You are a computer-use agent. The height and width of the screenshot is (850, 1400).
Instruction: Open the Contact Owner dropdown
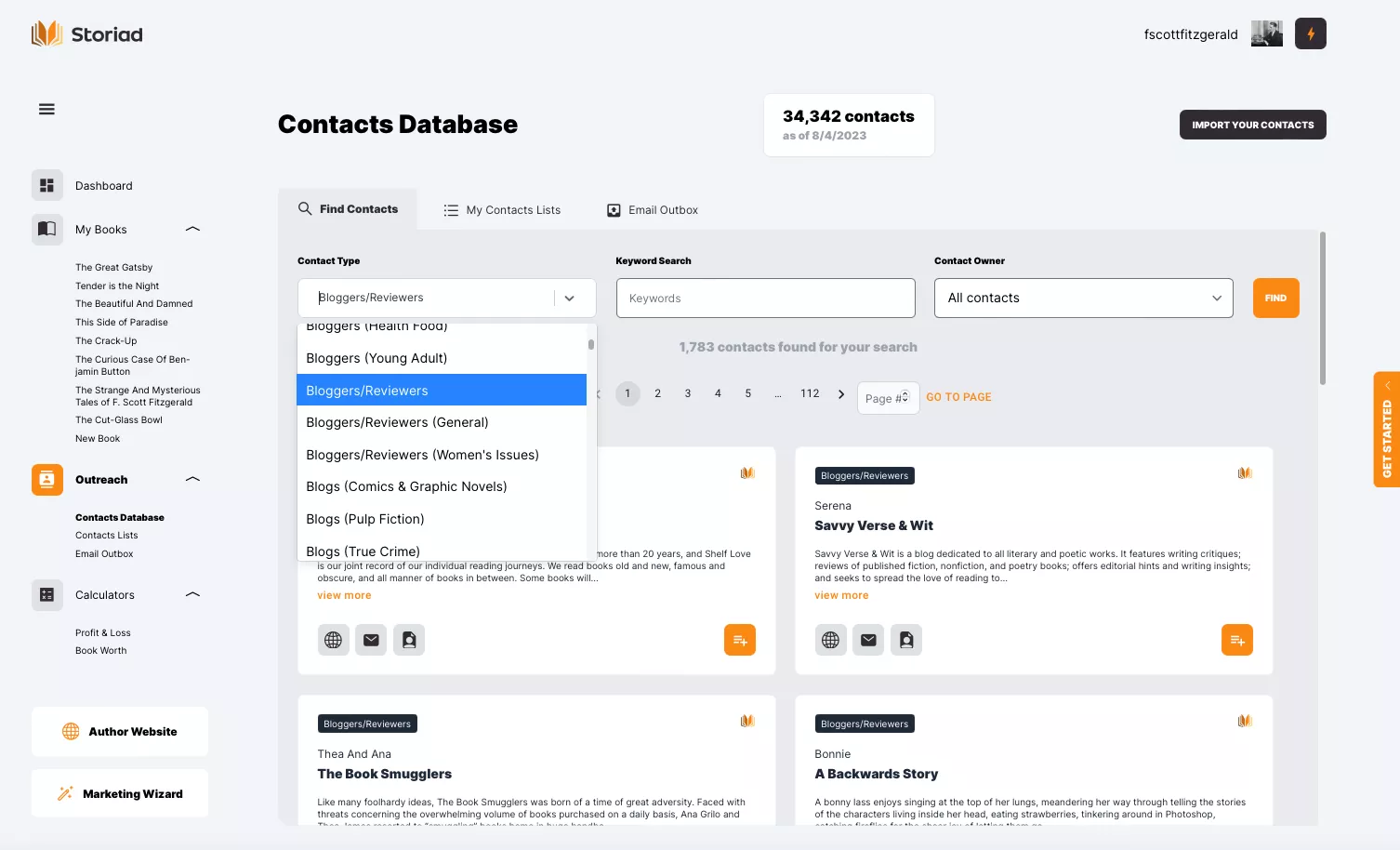(1083, 299)
